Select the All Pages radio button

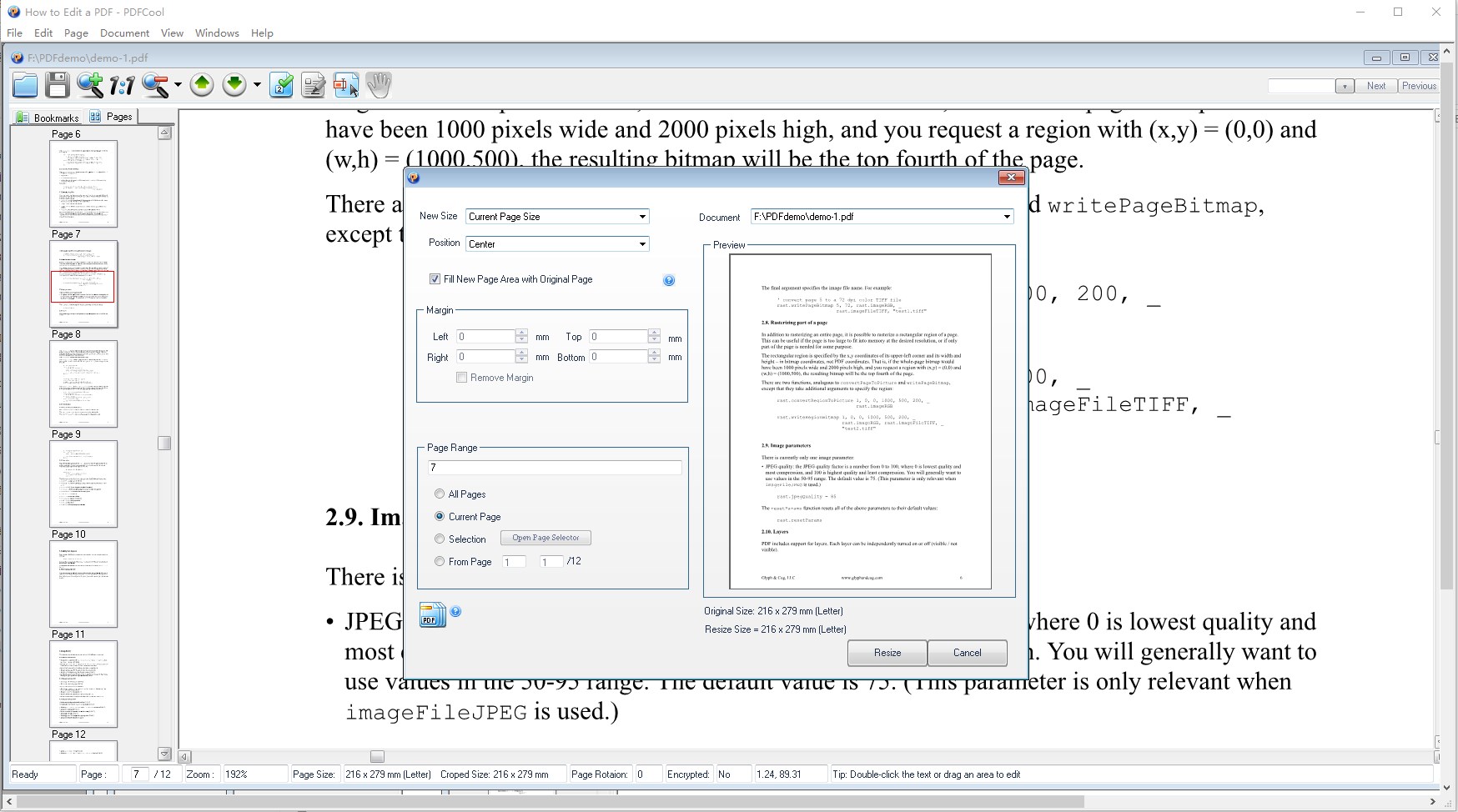pyautogui.click(x=440, y=494)
